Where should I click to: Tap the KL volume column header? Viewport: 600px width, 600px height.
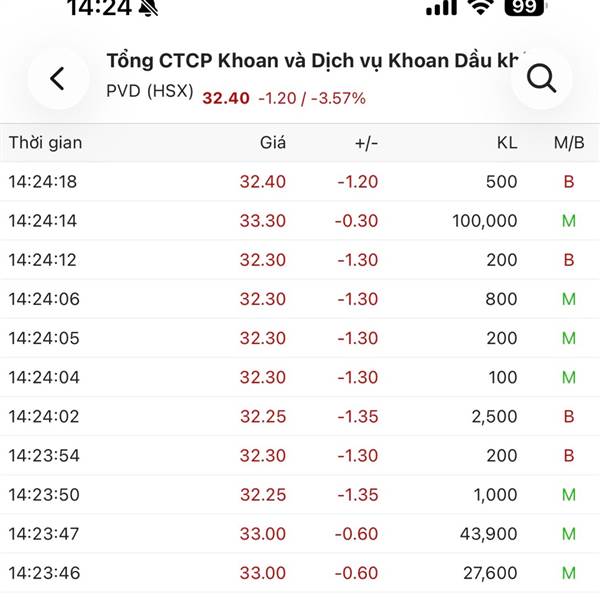coord(507,143)
